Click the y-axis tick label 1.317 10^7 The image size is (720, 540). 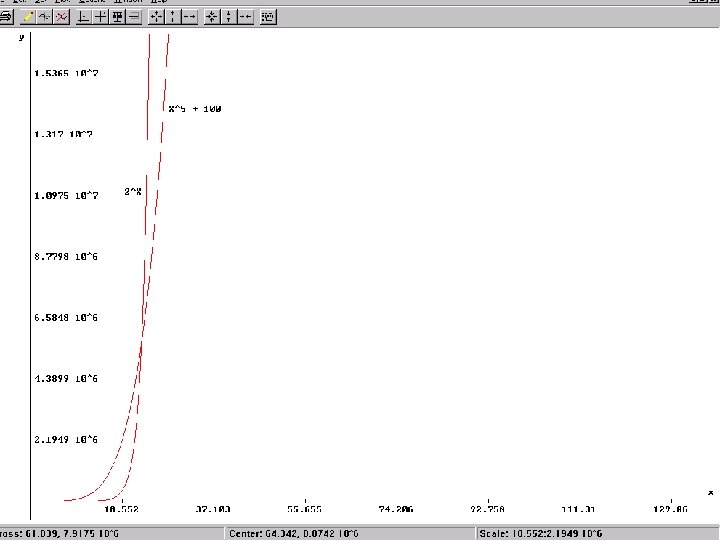pyautogui.click(x=63, y=135)
